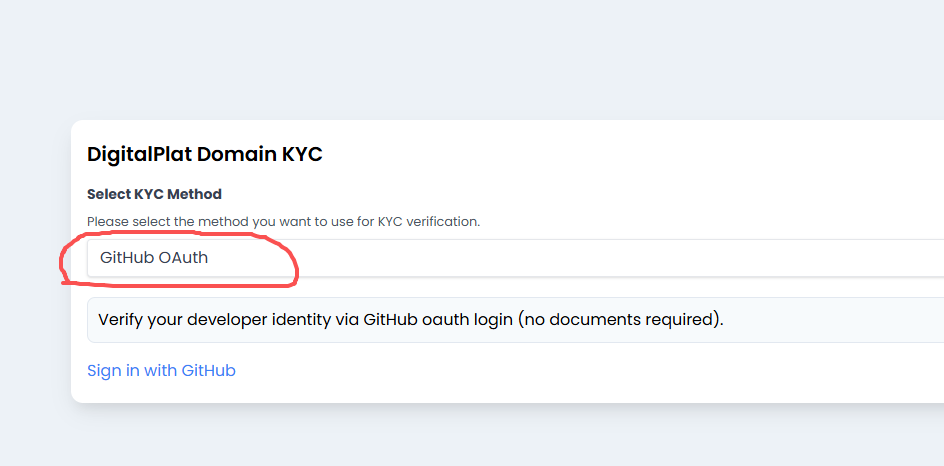This screenshot has width=944, height=466.
Task: Click the Sign in with GitHub link
Action: point(161,371)
